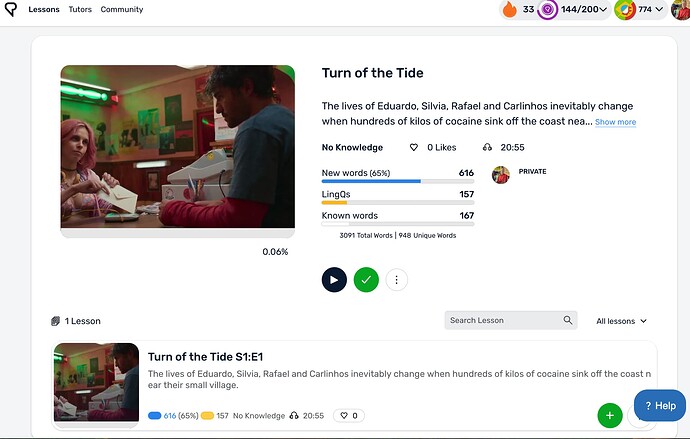Click the New words progress bar

398,181
